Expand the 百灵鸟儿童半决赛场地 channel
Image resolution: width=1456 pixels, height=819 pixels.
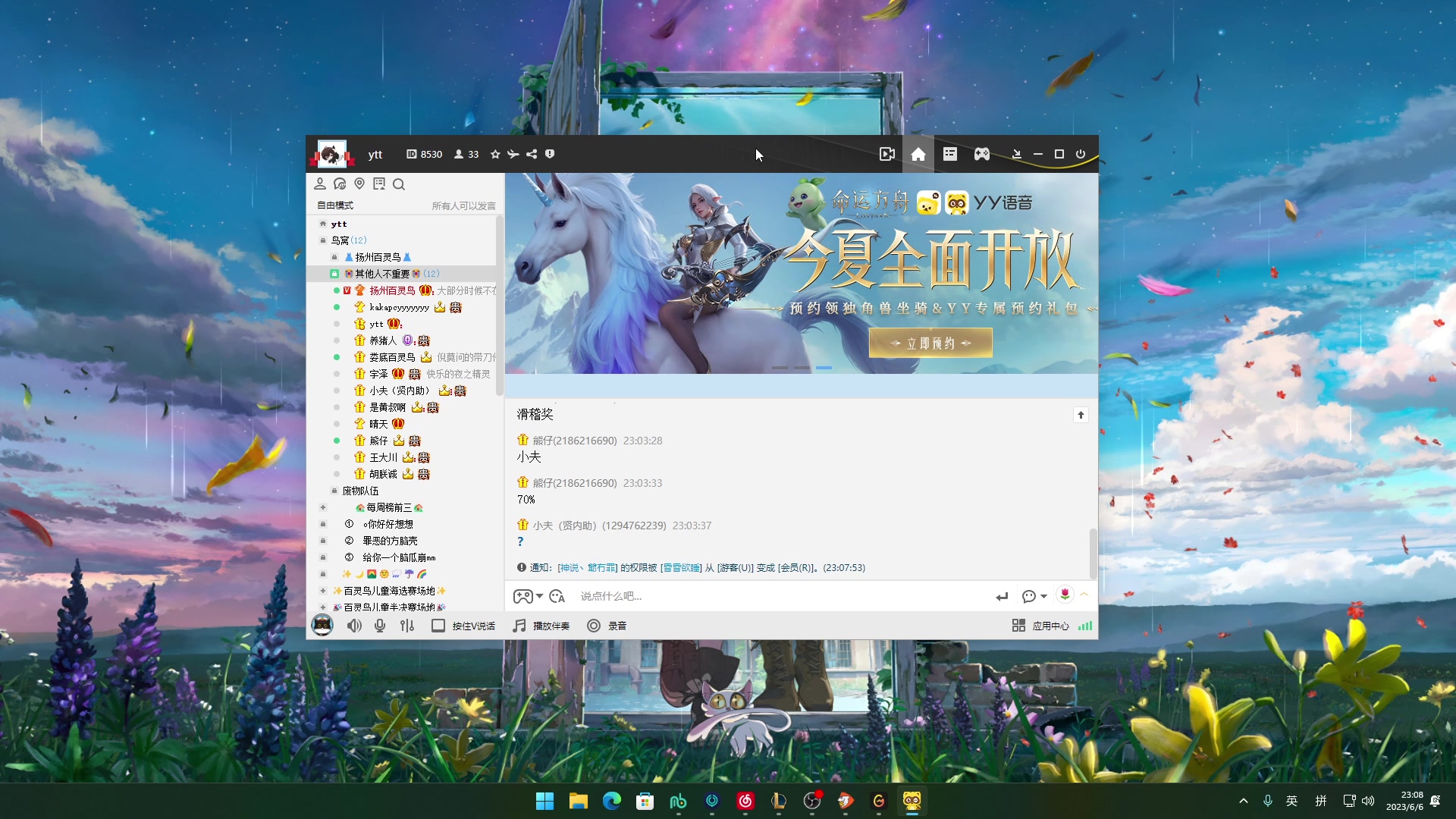323,607
